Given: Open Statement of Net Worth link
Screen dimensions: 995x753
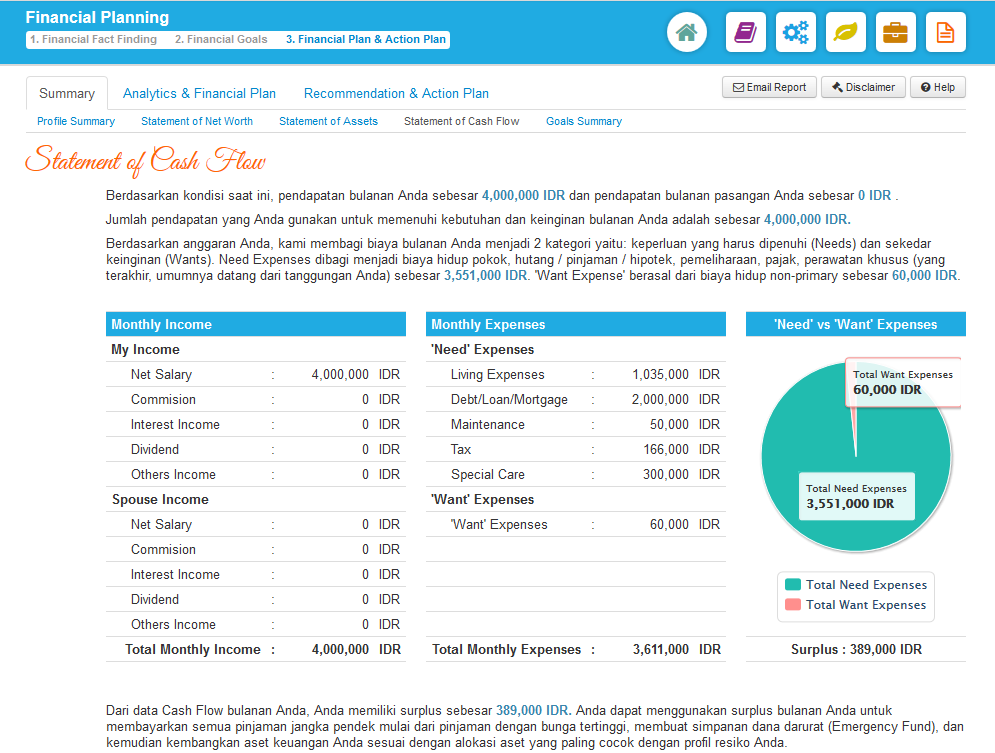Looking at the screenshot, I should tap(197, 121).
